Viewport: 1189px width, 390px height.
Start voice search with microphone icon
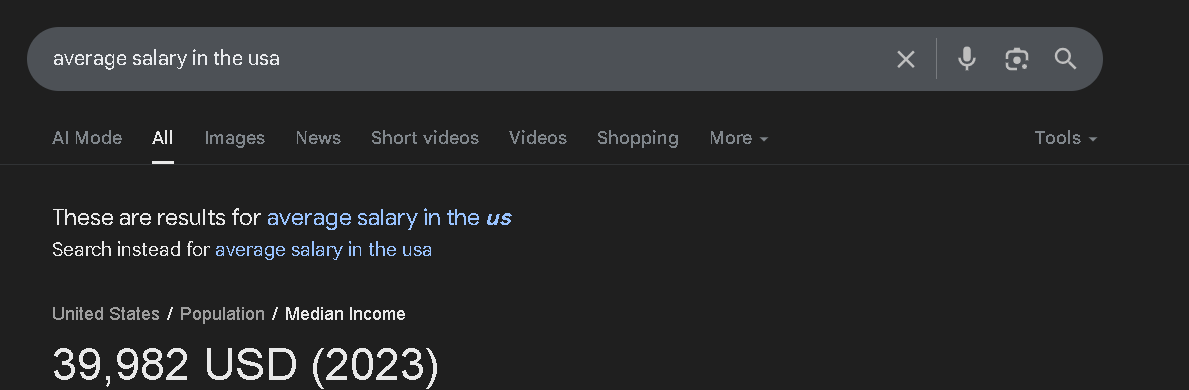tap(966, 59)
